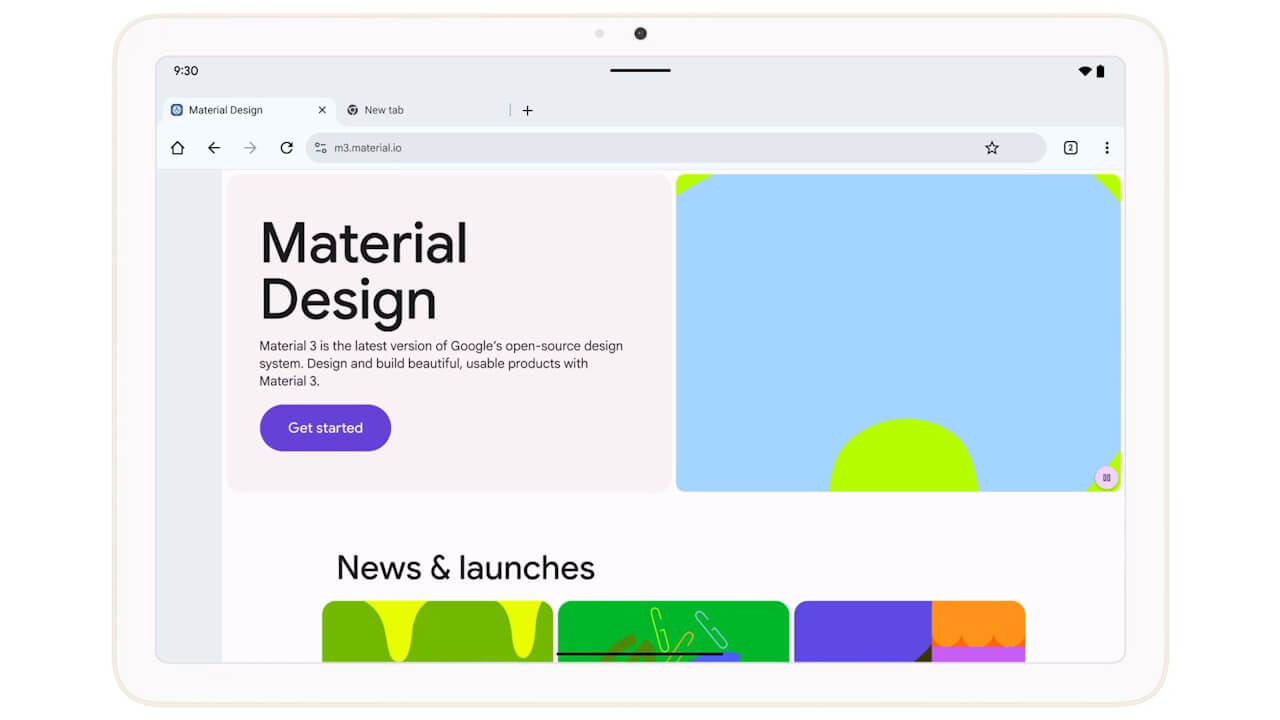Tap the Wi-Fi status icon

[x=1085, y=71]
